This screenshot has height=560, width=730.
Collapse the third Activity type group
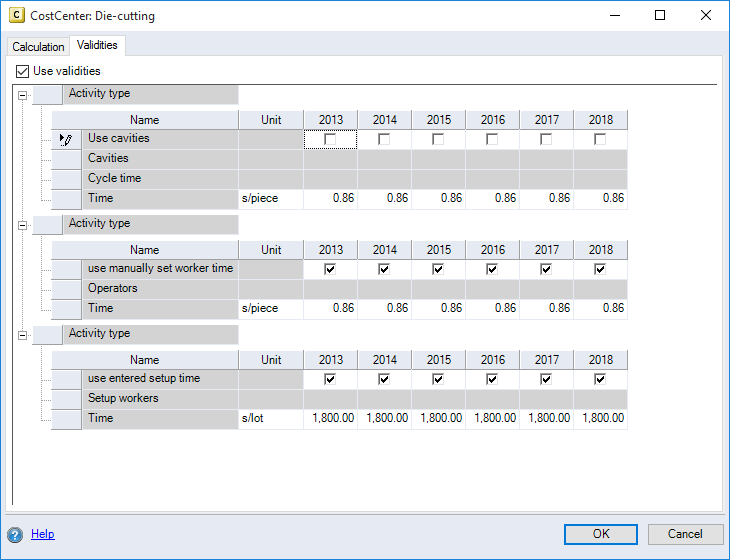pos(21,335)
